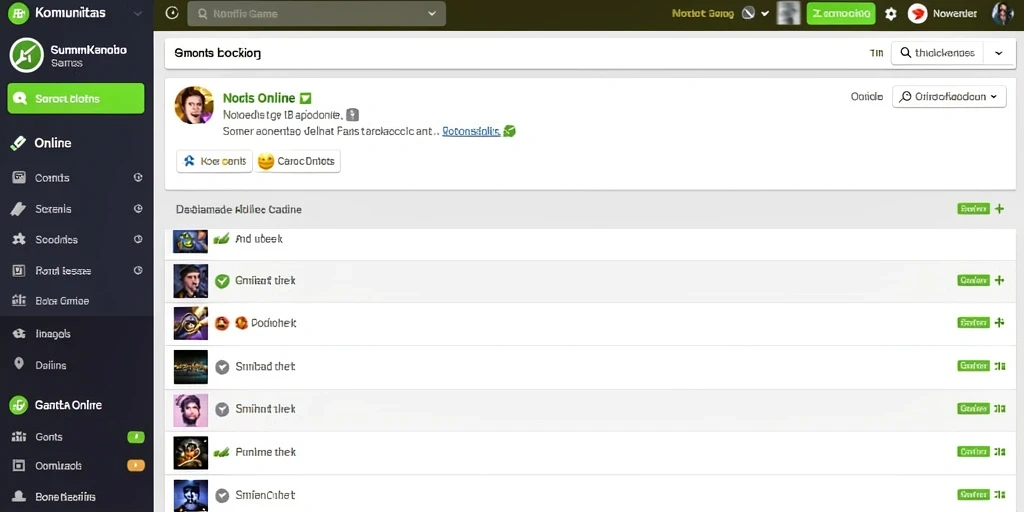This screenshot has width=1024, height=512.
Task: Open the Gonts sidebar item
Action: coord(49,437)
